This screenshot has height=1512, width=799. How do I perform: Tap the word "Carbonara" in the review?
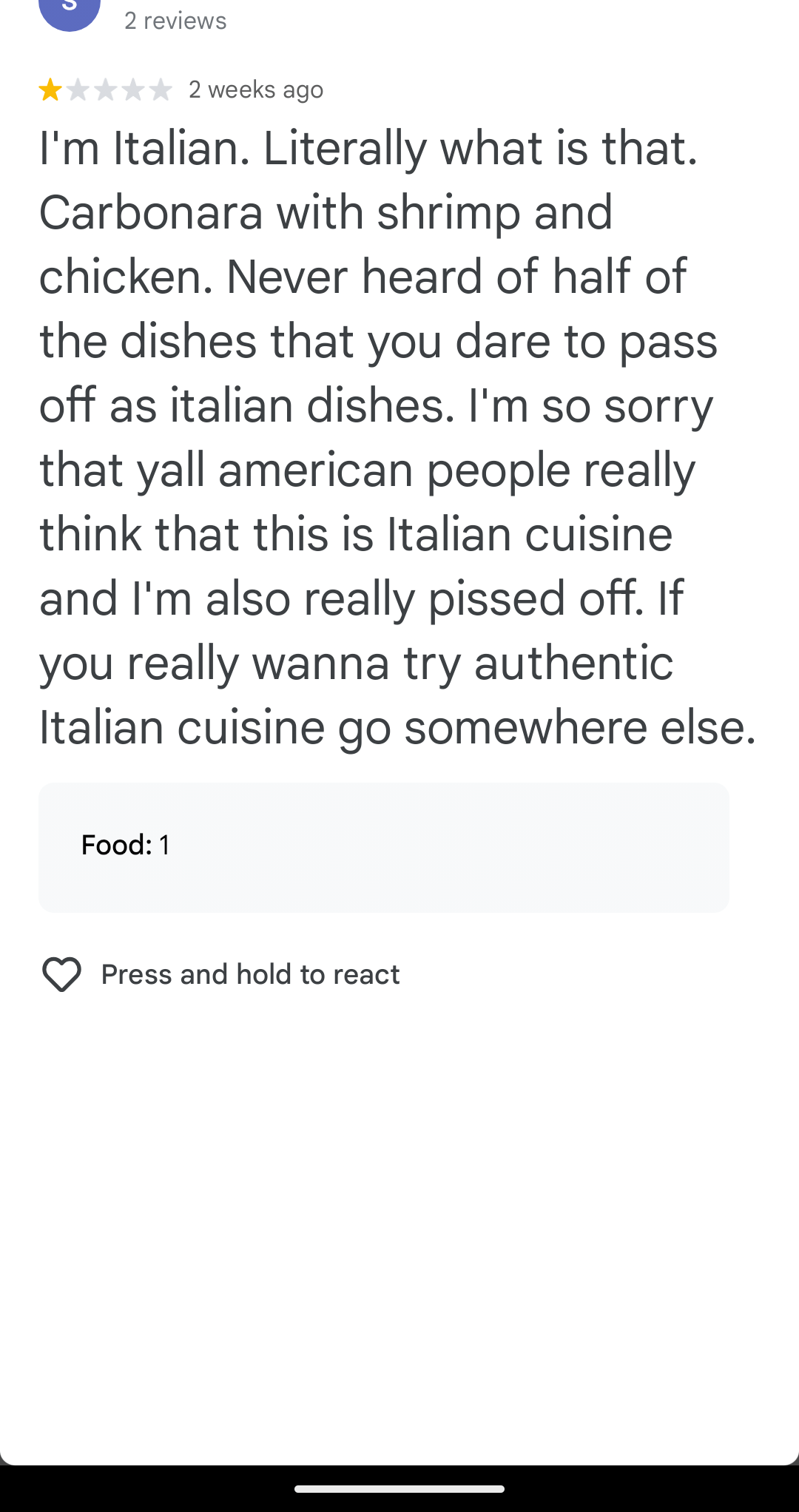(150, 213)
